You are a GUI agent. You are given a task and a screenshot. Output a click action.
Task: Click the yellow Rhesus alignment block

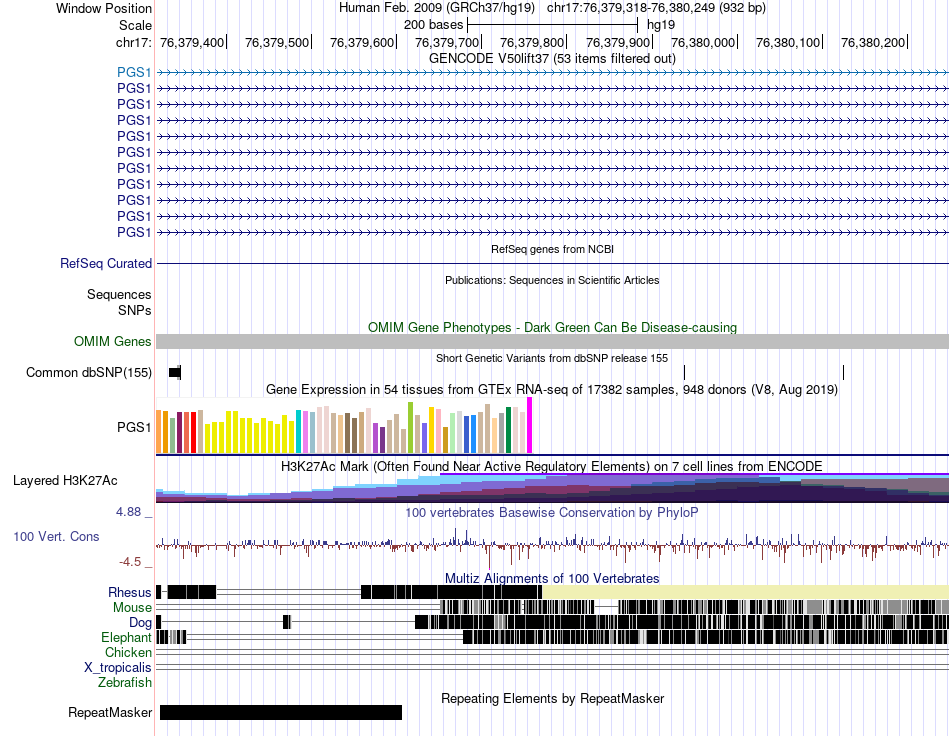(x=745, y=592)
